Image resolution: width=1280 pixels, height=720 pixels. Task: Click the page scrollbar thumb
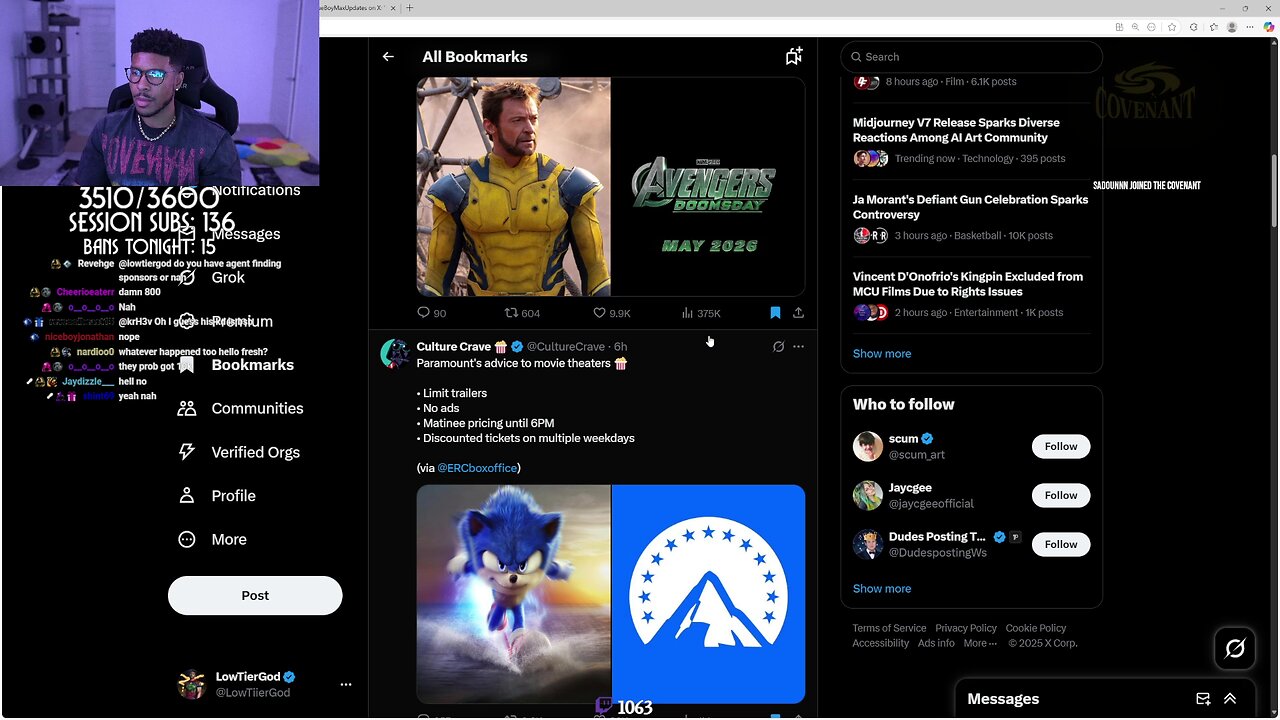1274,190
